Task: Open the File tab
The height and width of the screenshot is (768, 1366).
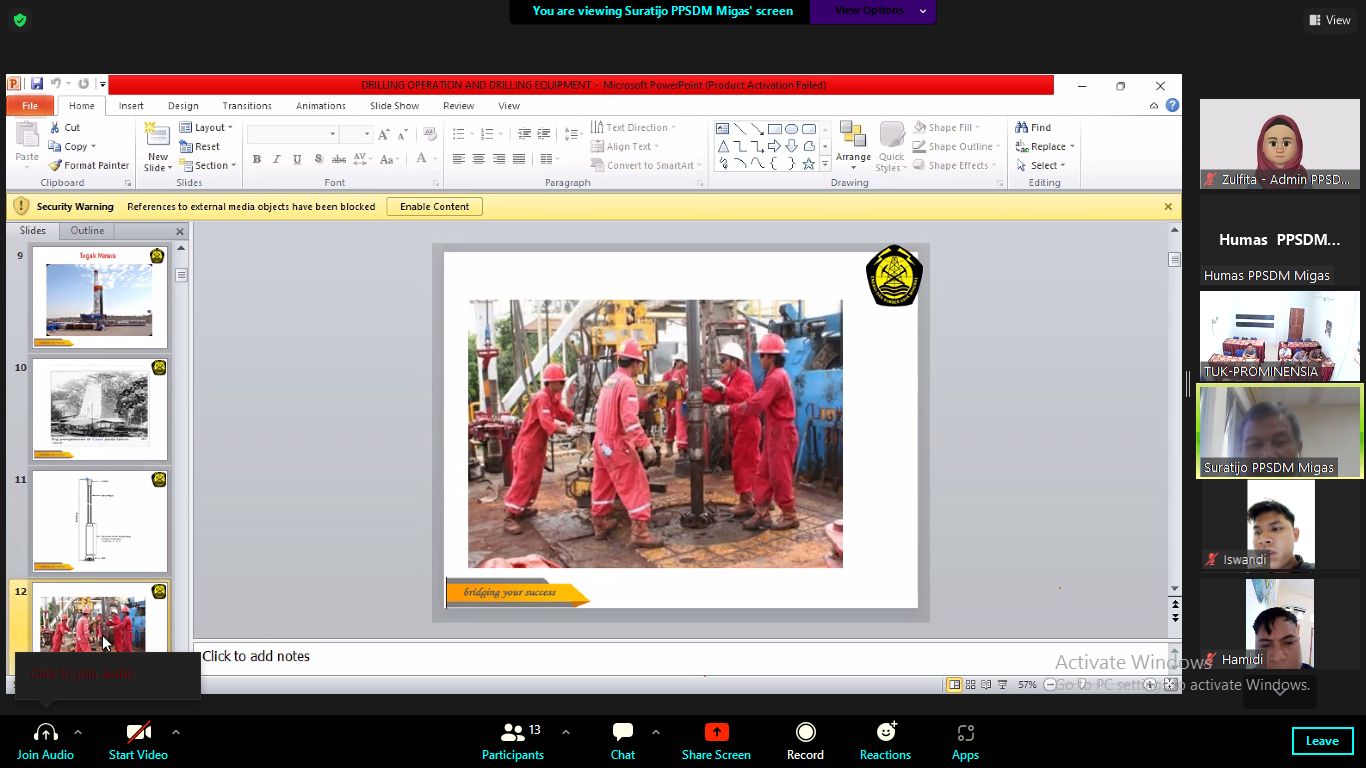Action: (30, 106)
